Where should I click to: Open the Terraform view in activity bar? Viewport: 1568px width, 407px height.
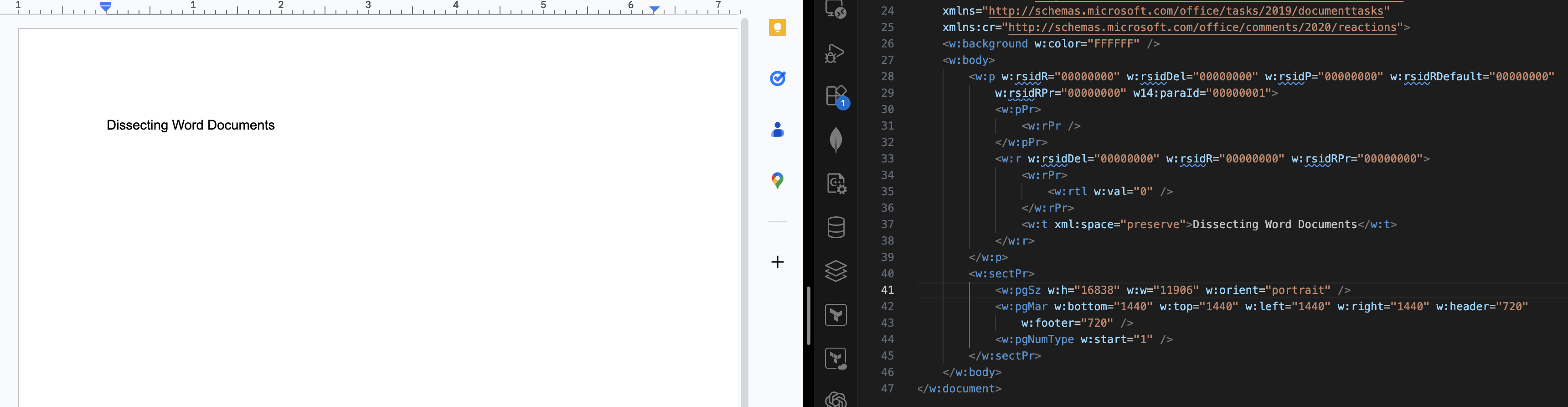[836, 315]
